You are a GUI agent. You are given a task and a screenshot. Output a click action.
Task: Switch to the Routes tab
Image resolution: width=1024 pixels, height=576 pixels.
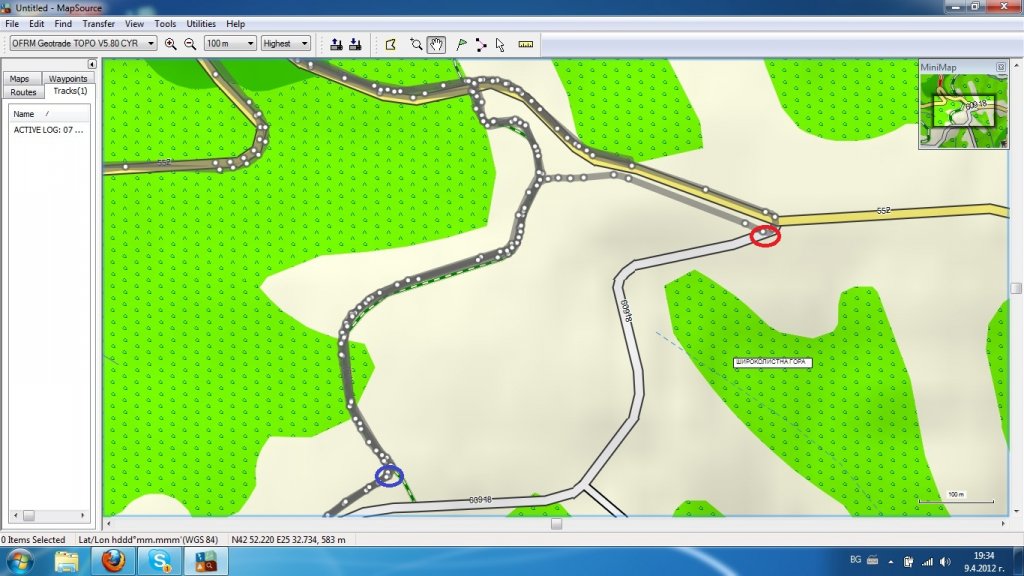click(x=24, y=92)
